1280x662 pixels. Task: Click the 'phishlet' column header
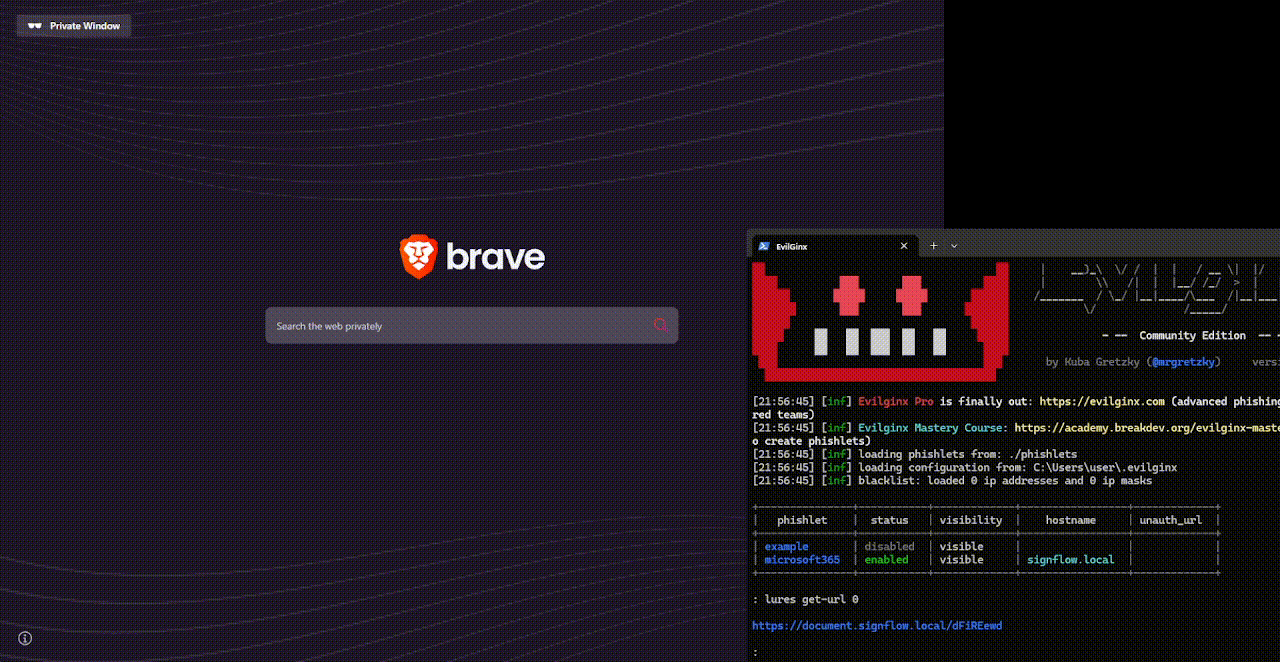[x=802, y=520]
